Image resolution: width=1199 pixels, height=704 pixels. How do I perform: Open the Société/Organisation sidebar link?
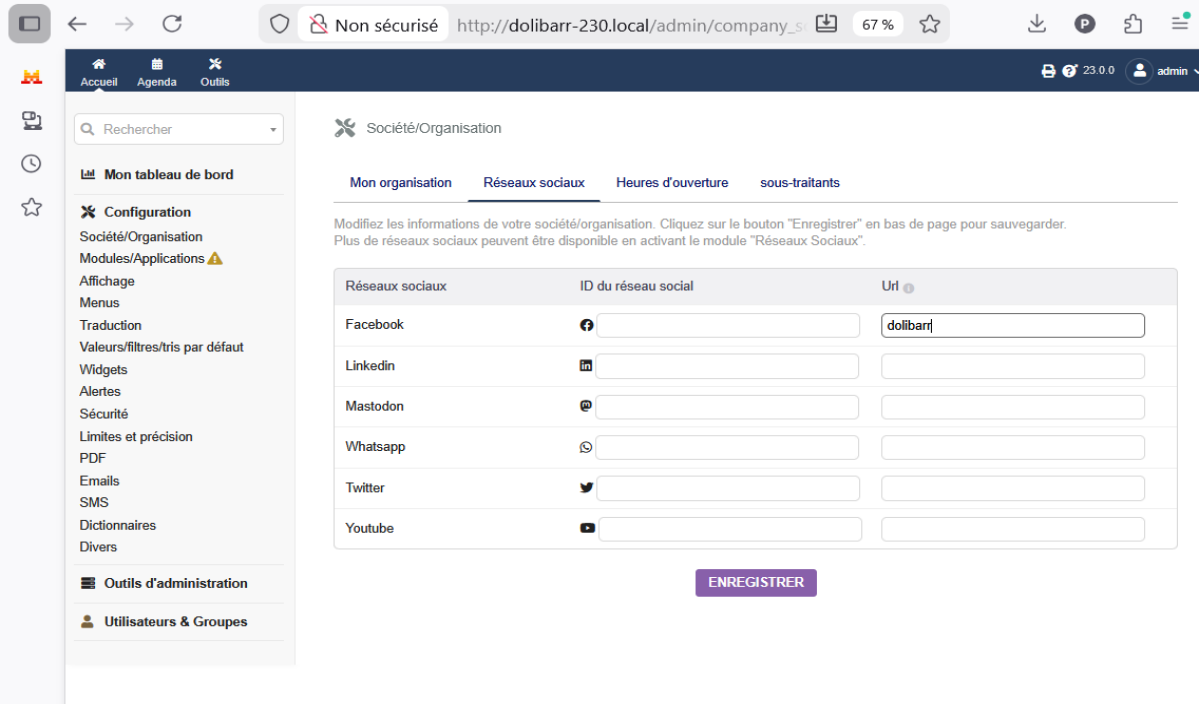(x=141, y=237)
